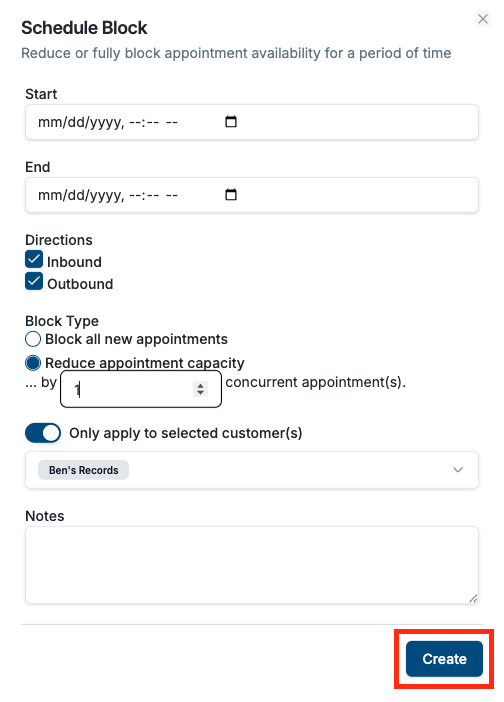Click into the End datetime field
This screenshot has height=702, width=504.
252,195
